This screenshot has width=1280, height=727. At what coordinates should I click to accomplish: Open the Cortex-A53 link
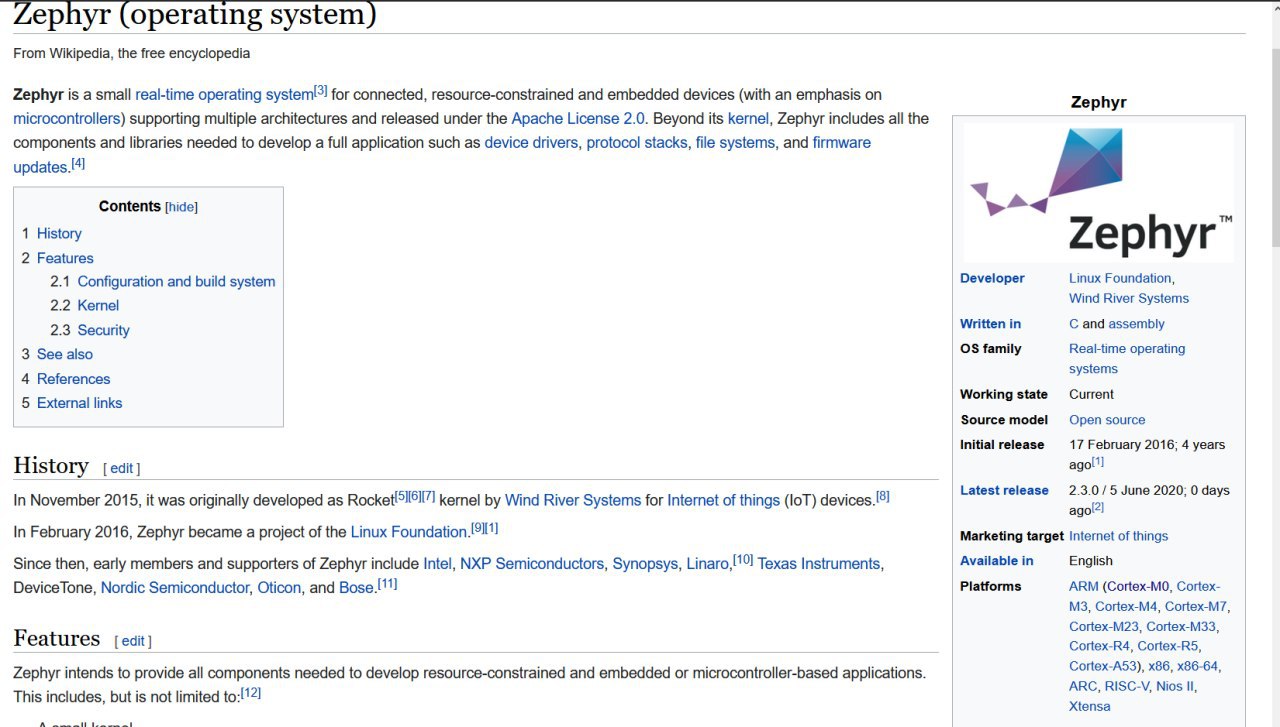coord(1103,666)
